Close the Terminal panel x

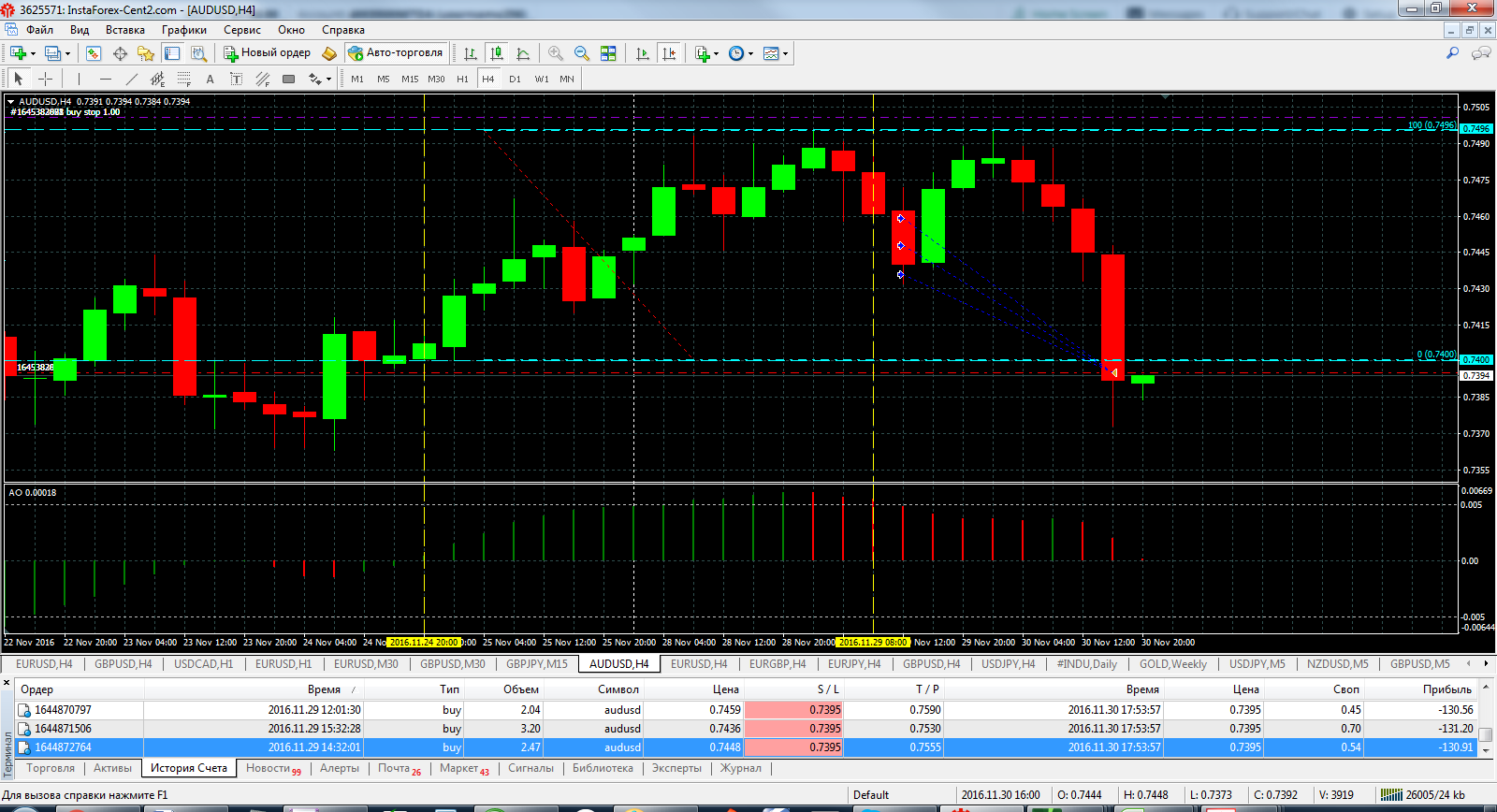click(x=7, y=683)
